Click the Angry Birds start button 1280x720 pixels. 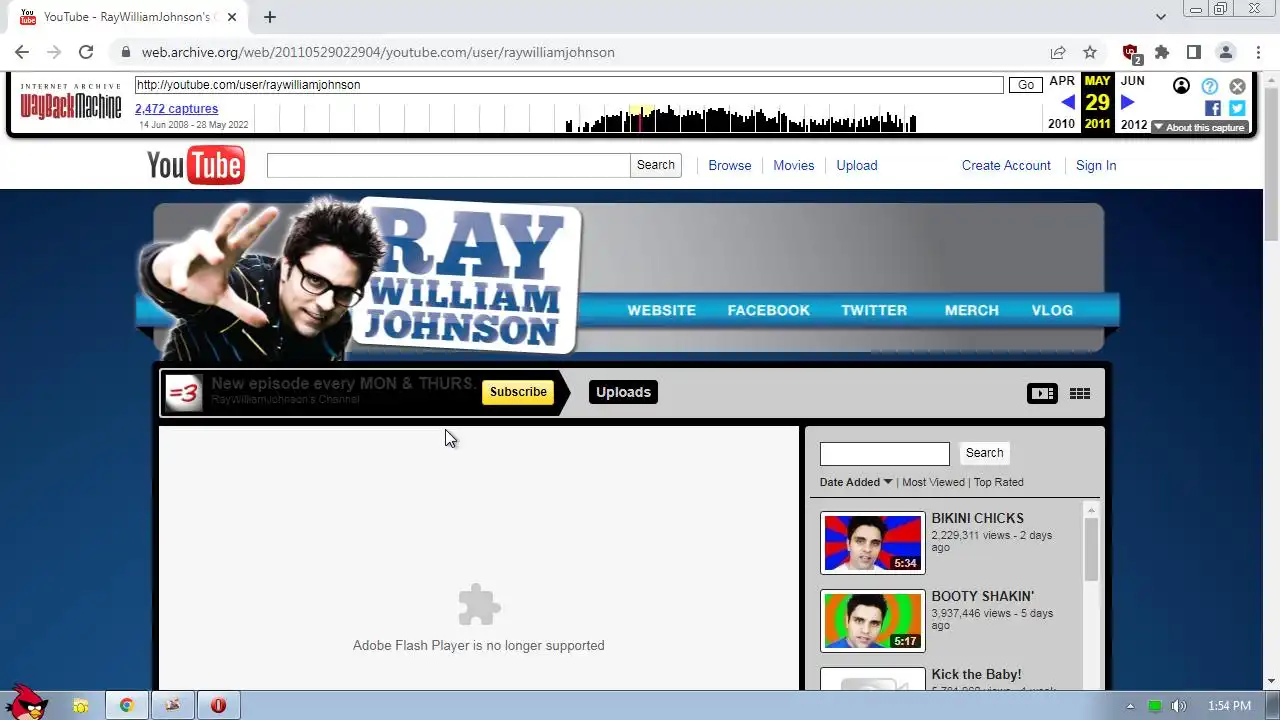[27, 702]
